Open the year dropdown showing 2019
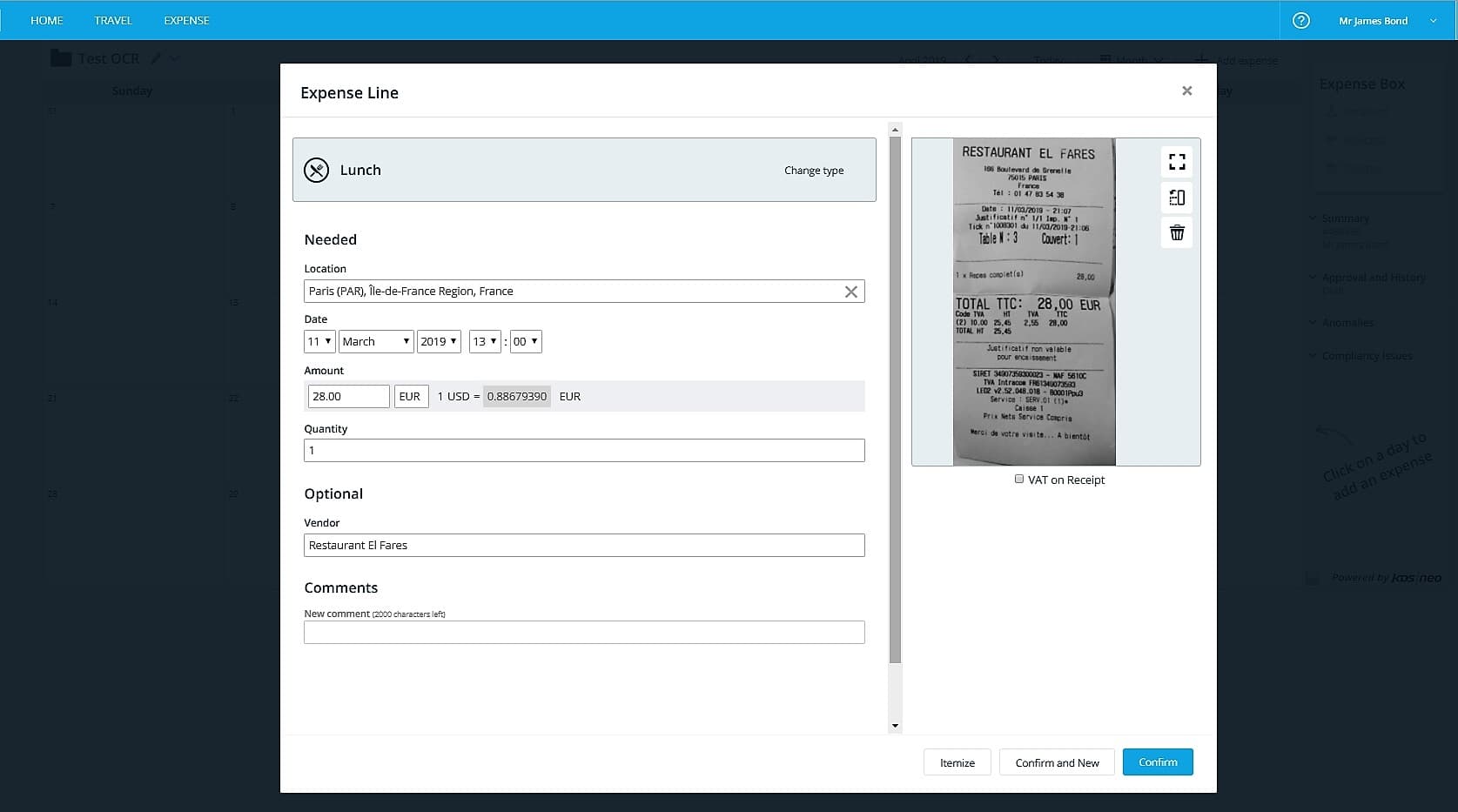Viewport: 1458px width, 812px height. pyautogui.click(x=439, y=341)
